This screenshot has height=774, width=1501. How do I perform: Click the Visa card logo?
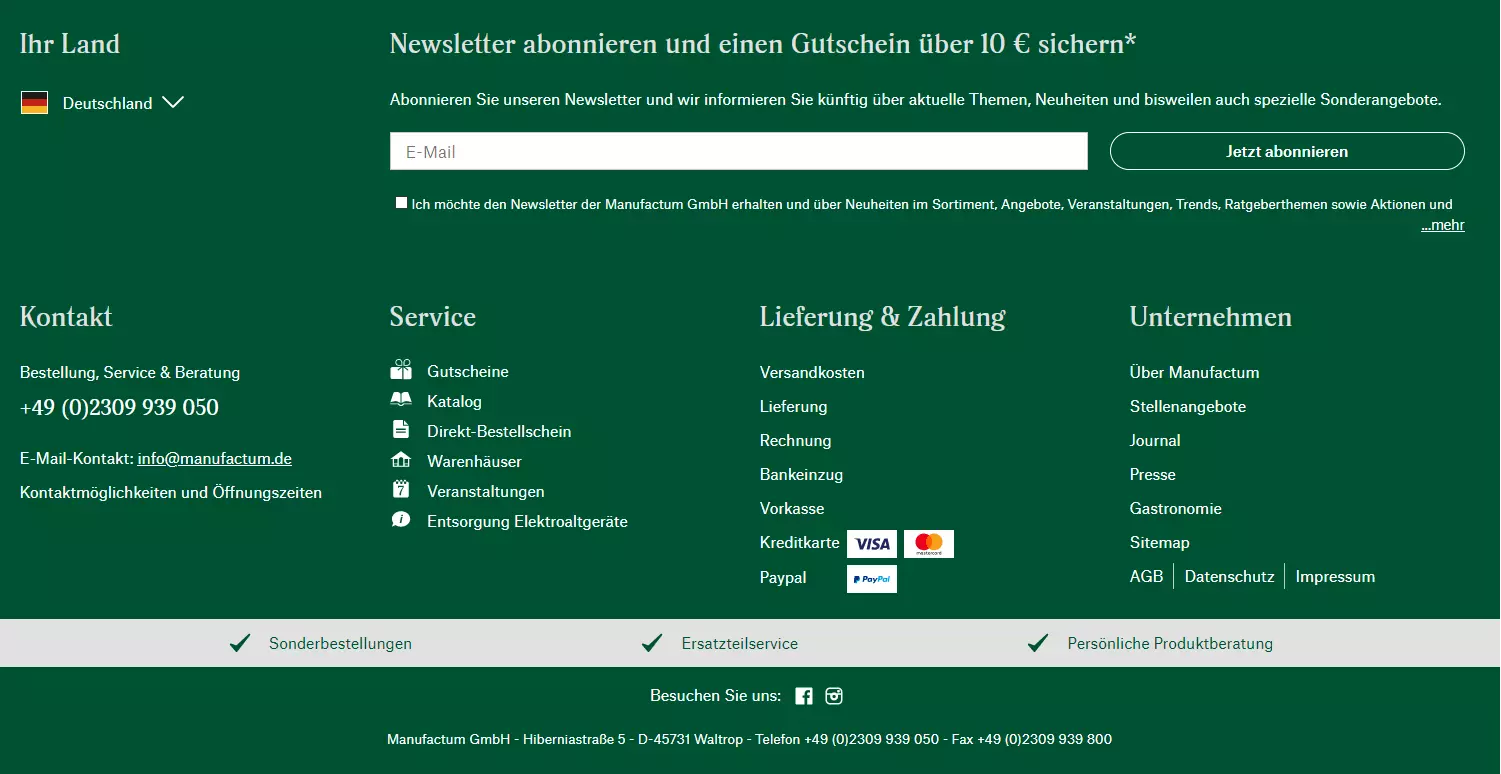point(872,544)
